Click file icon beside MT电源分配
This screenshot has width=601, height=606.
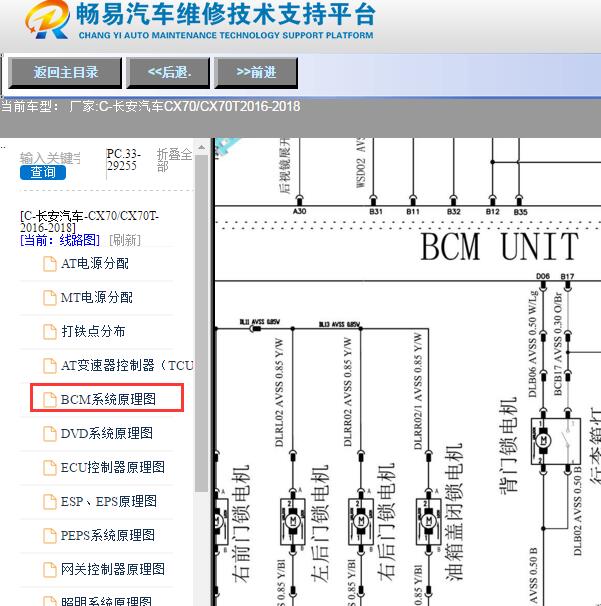tap(50, 298)
